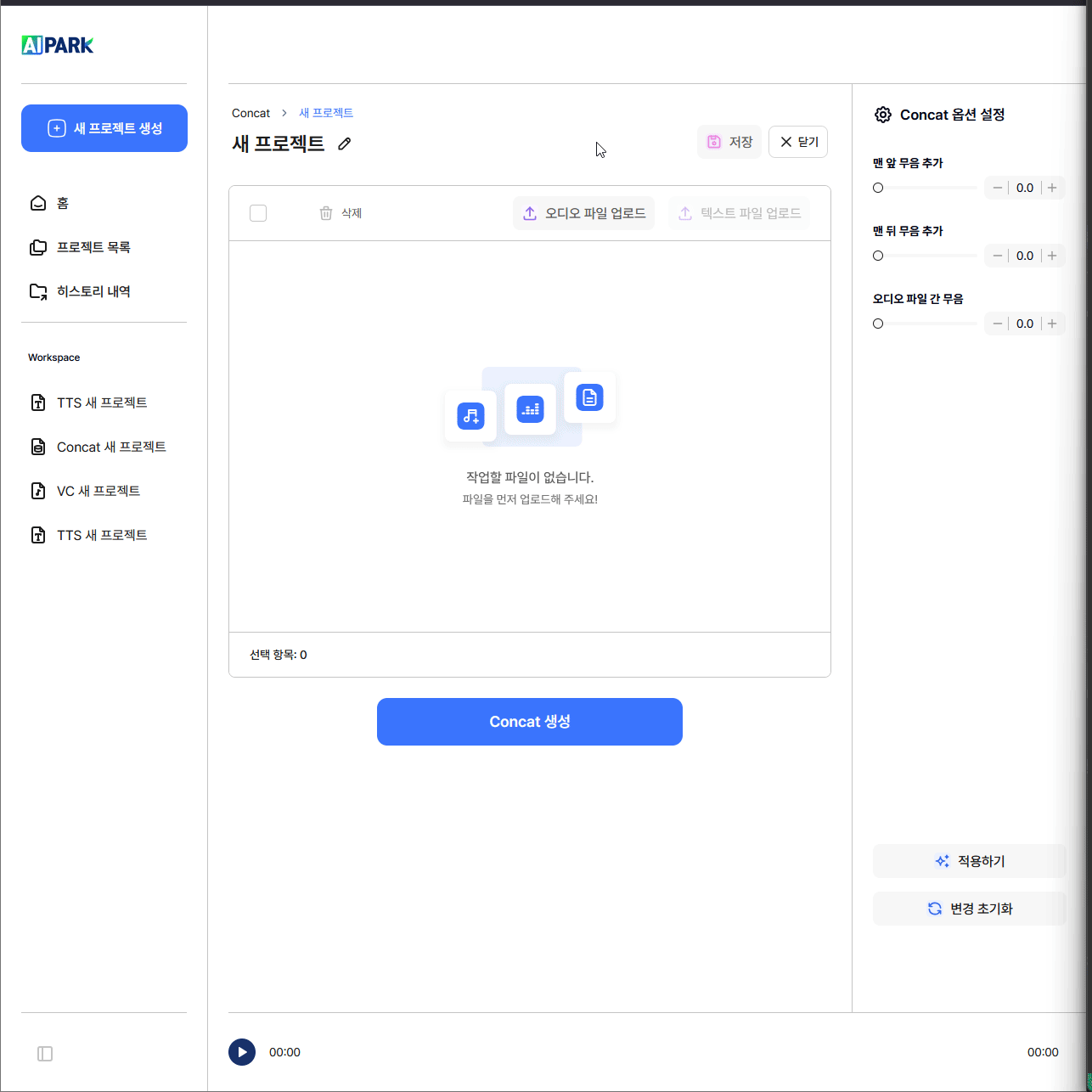Image resolution: width=1092 pixels, height=1092 pixels.
Task: Increase 오디오 파일 간 무음 with the plus button
Action: [1052, 324]
